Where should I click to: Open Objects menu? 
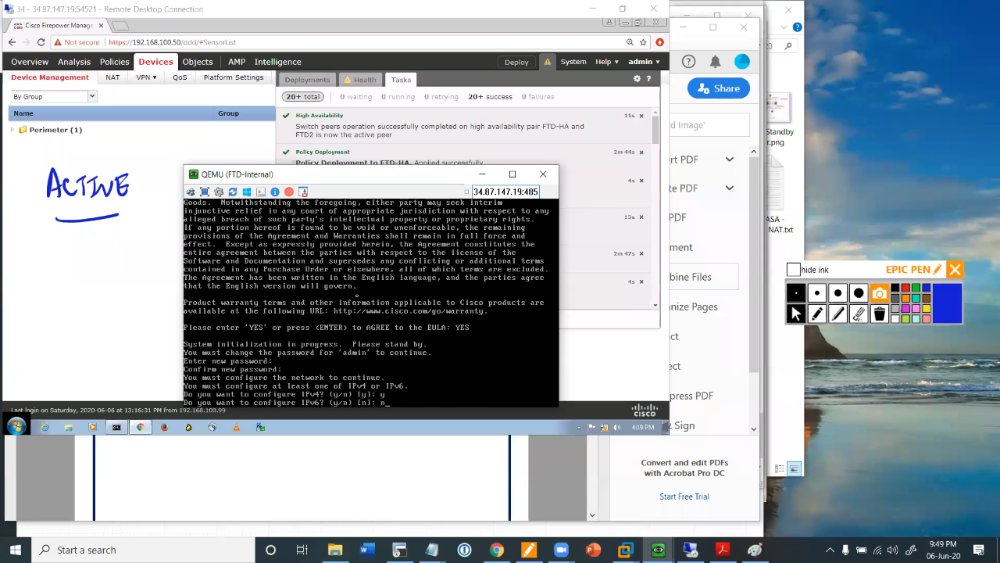197,62
